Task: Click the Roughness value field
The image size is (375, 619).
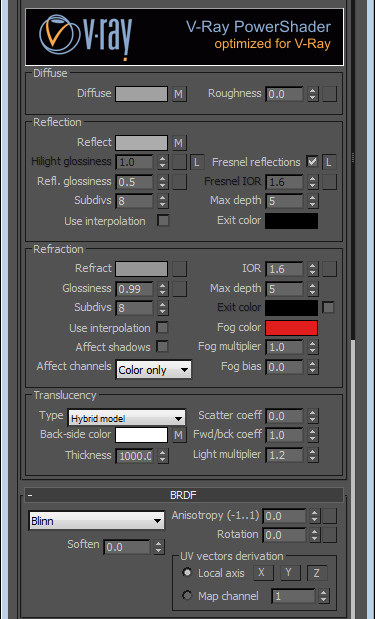Action: 284,94
